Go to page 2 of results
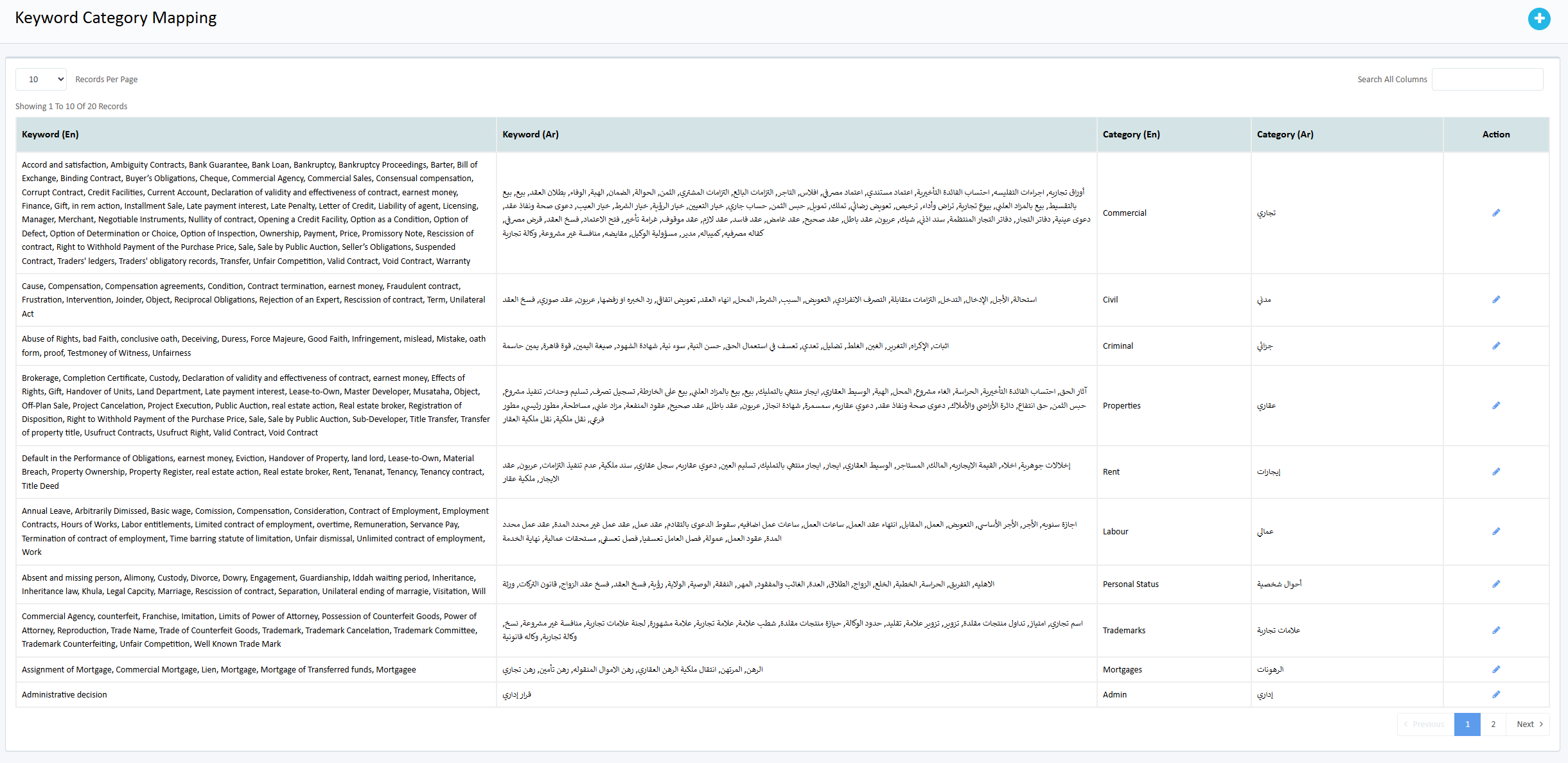 point(1493,724)
